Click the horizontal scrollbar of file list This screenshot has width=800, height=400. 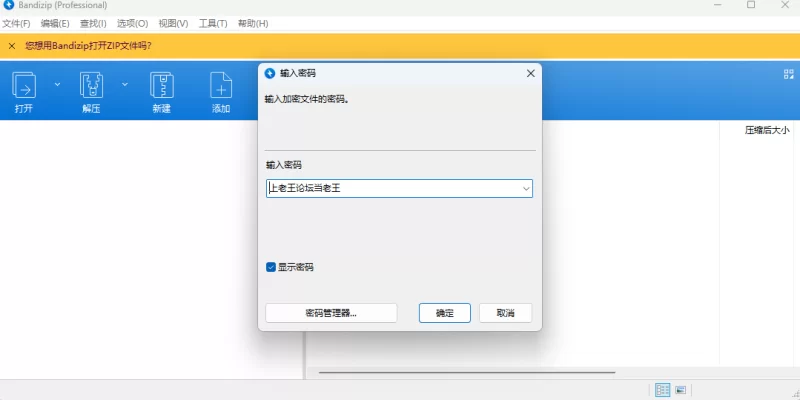(467, 372)
